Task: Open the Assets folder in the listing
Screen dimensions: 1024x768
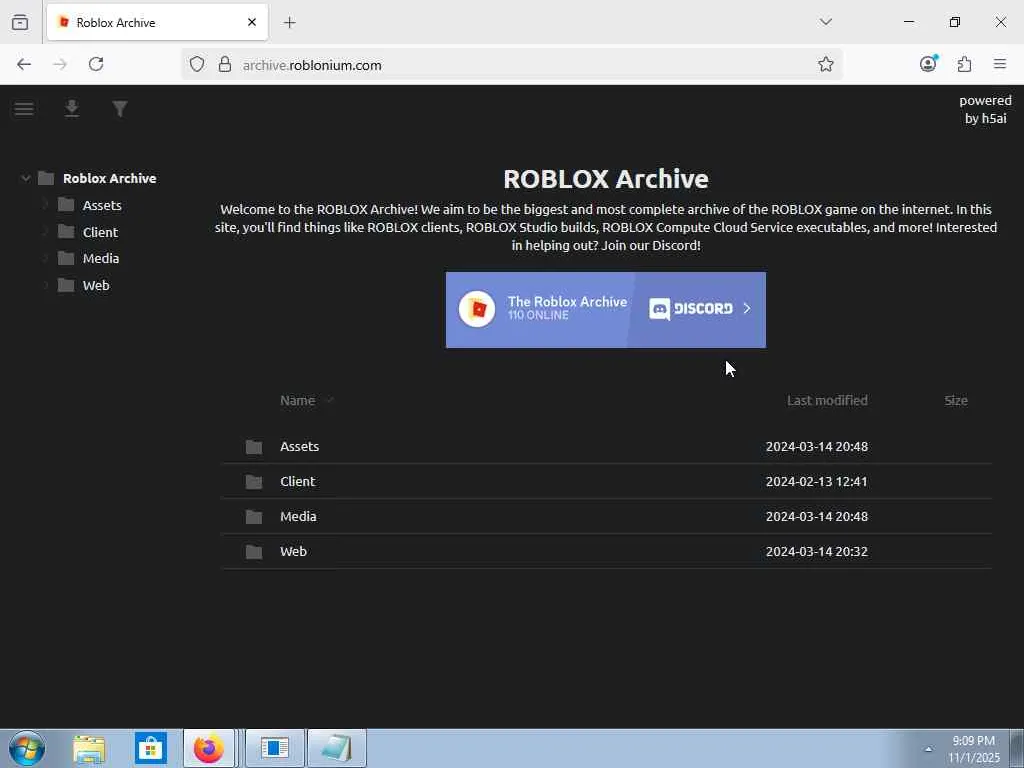Action: point(299,446)
